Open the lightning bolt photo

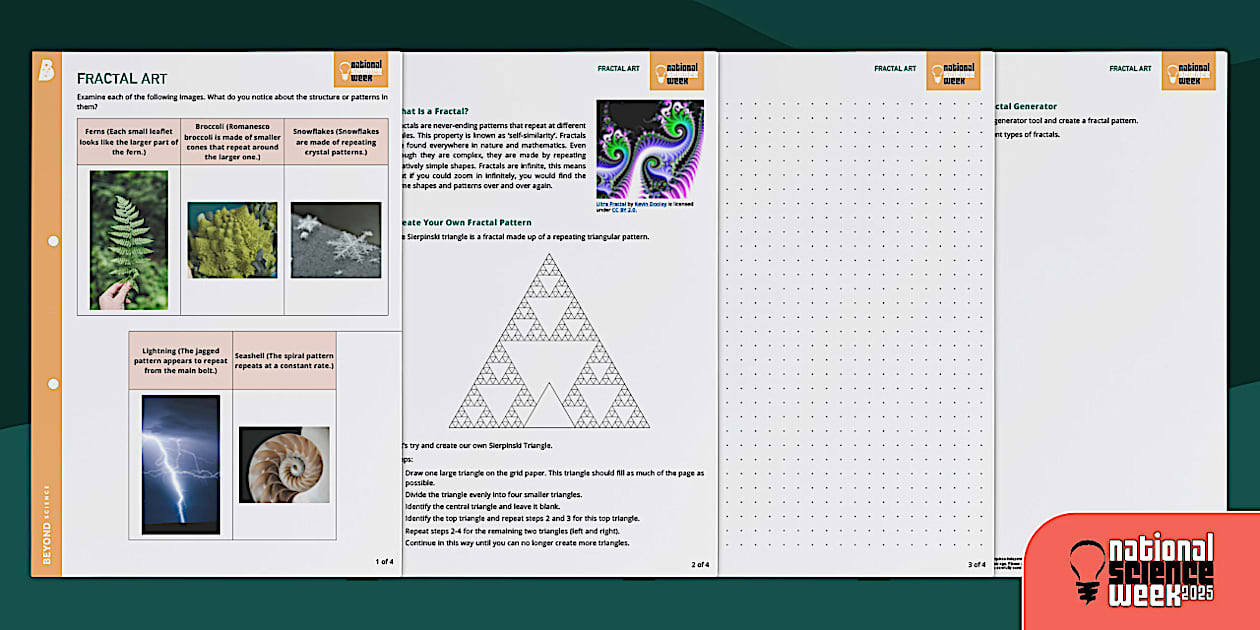click(180, 464)
